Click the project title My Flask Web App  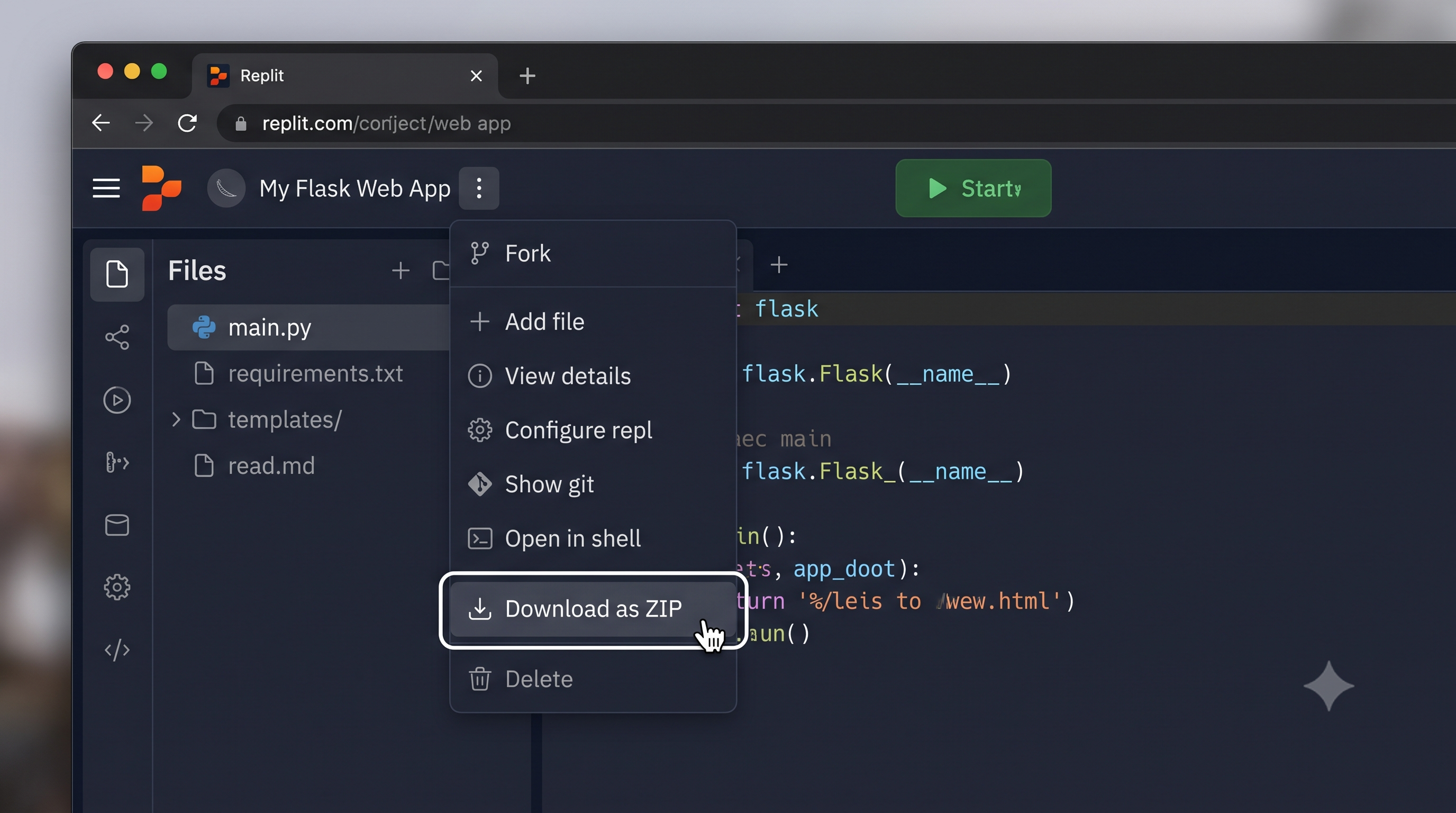[x=355, y=188]
